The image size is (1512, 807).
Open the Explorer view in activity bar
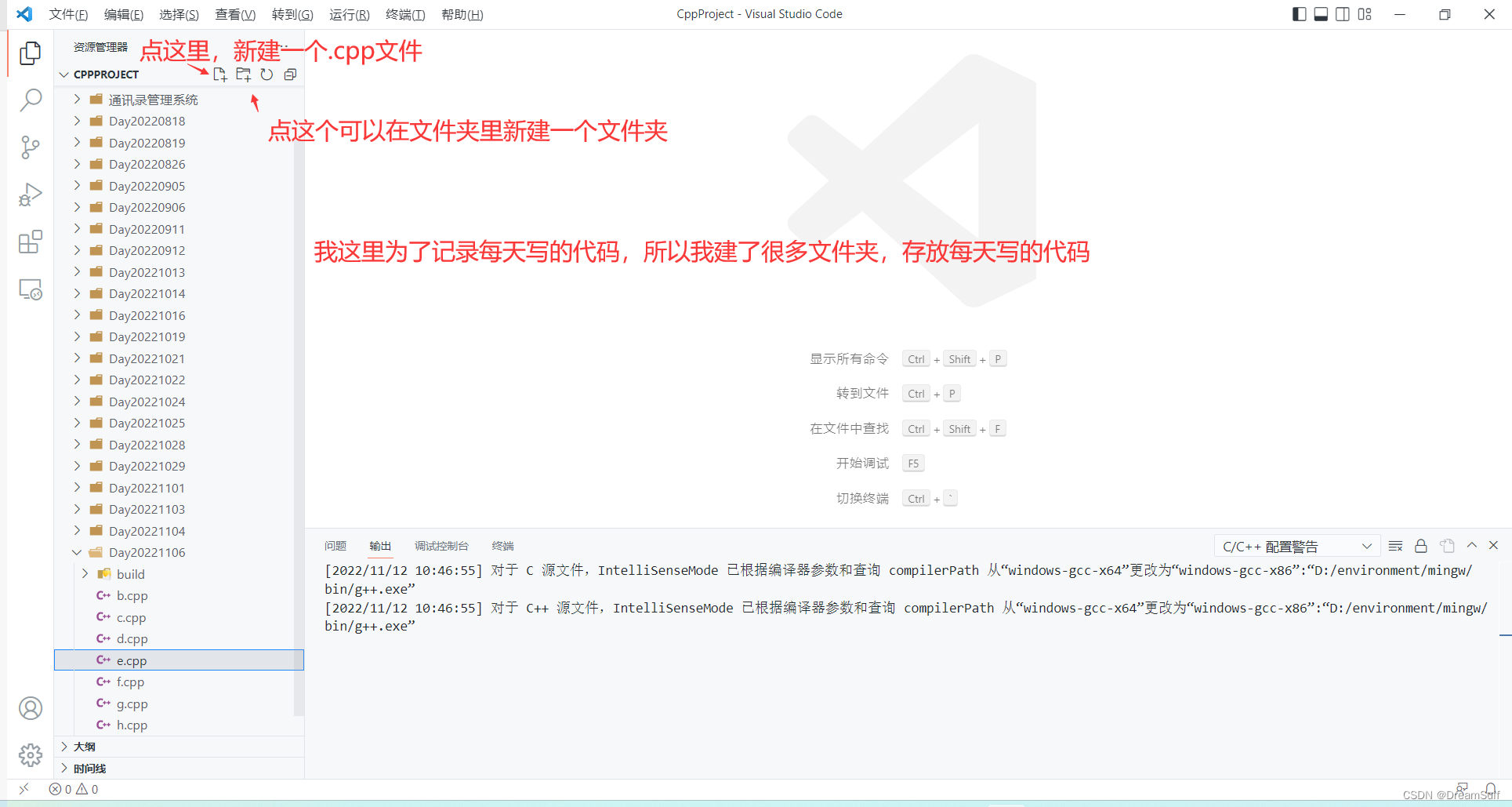click(31, 53)
